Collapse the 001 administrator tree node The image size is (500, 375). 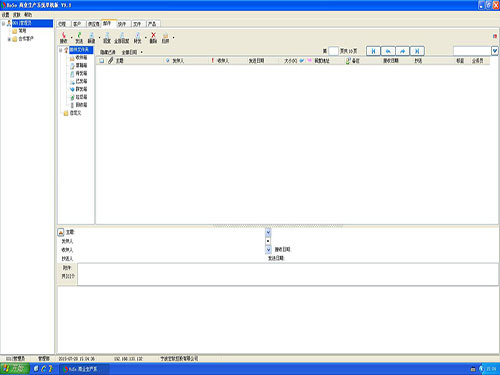pyautogui.click(x=3, y=23)
